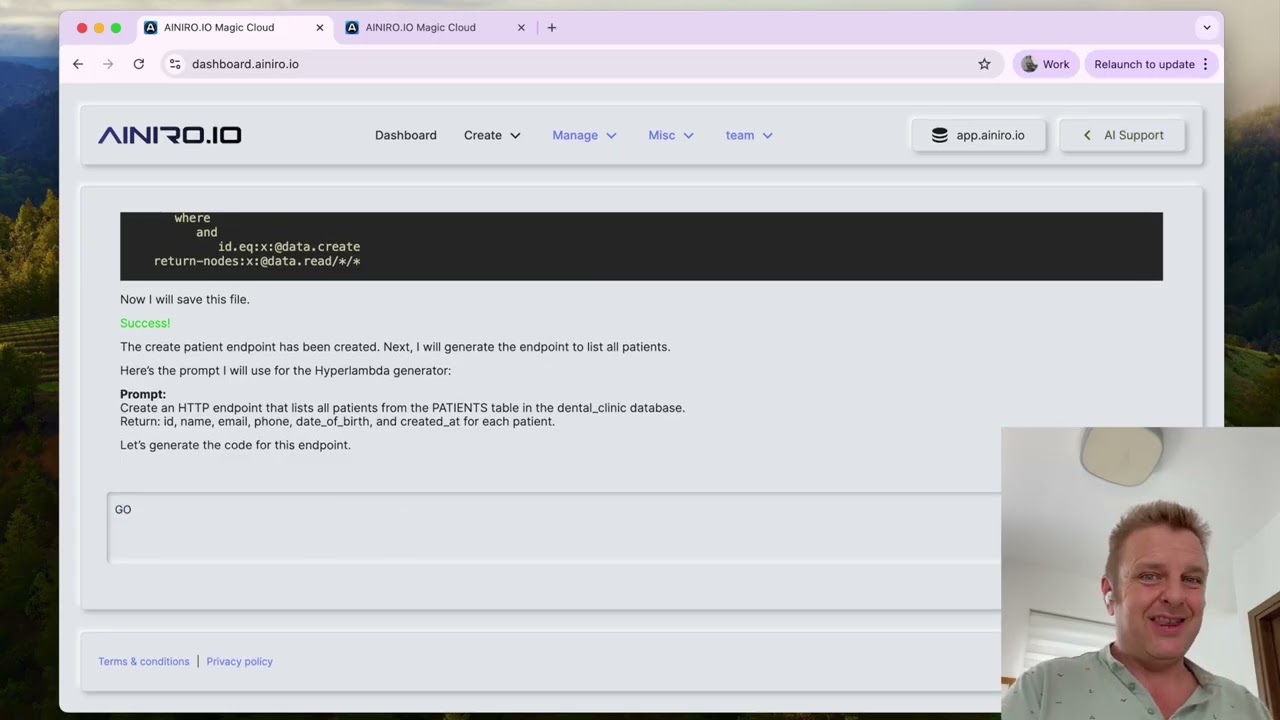Click 'Let's generate the code for this endpoint.'
The image size is (1280, 720).
coord(235,445)
